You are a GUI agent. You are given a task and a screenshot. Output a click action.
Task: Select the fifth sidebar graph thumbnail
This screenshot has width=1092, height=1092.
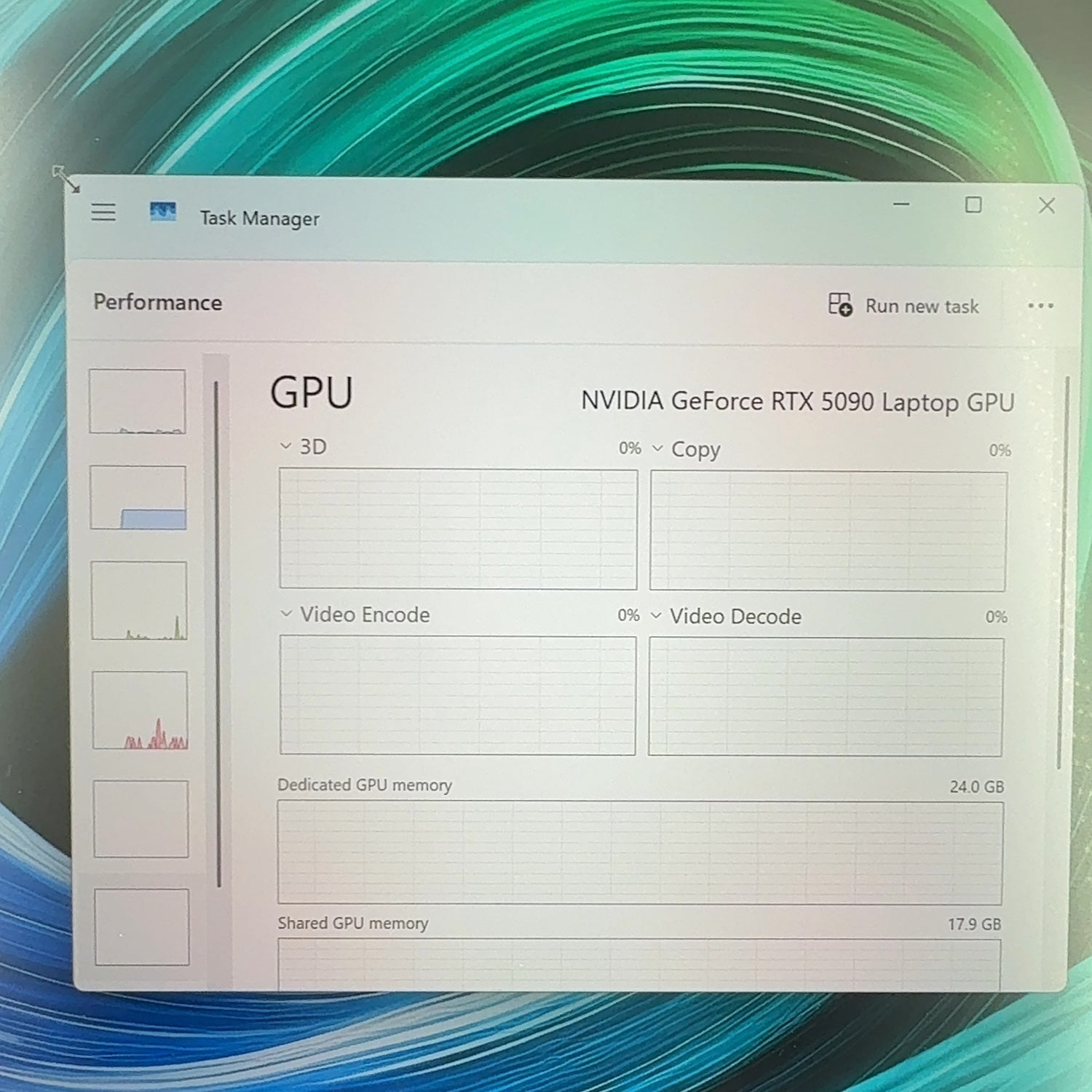[141, 819]
